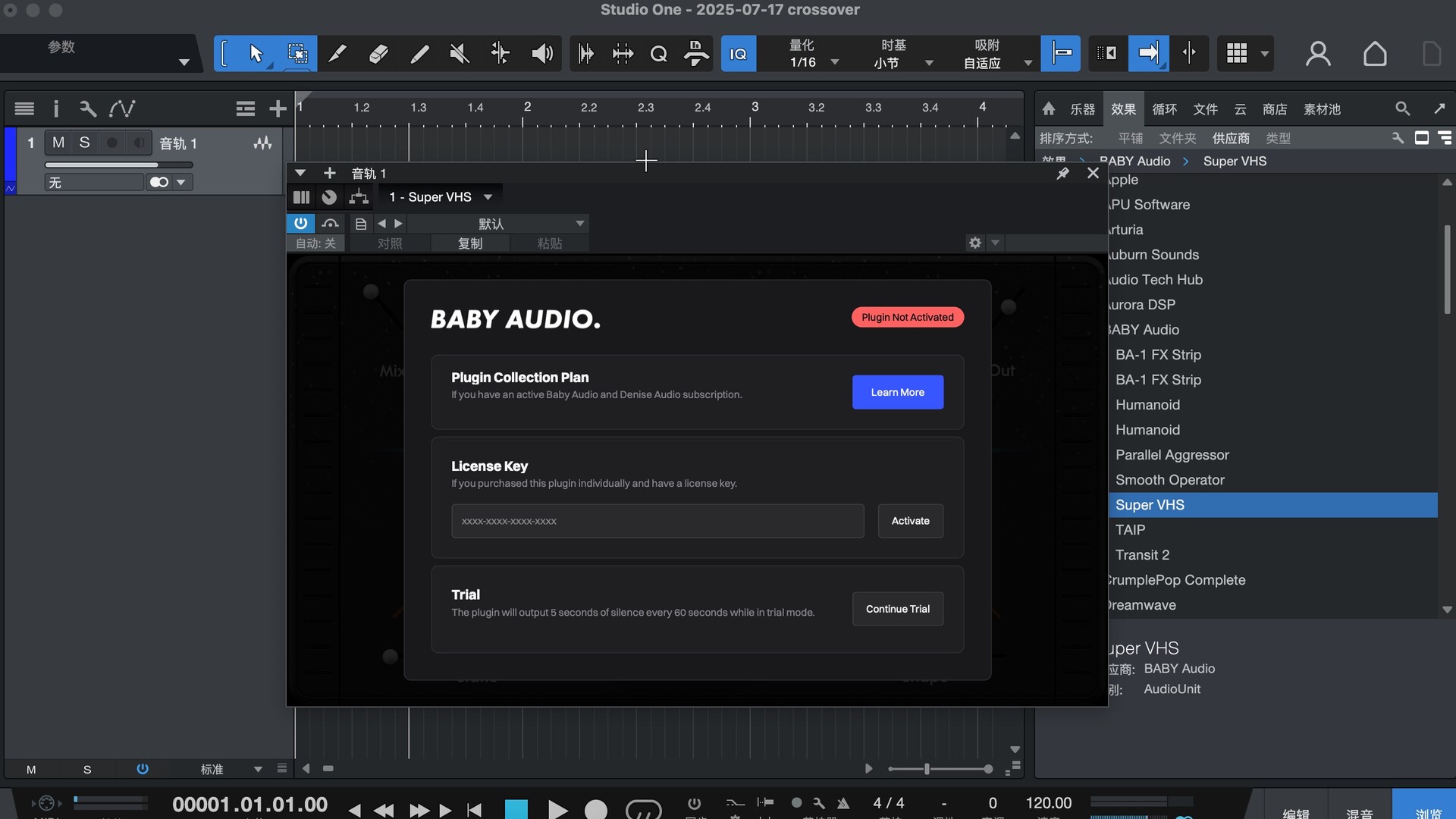Click the 复制 copy button
Image resolution: width=1456 pixels, height=819 pixels.
coord(470,243)
